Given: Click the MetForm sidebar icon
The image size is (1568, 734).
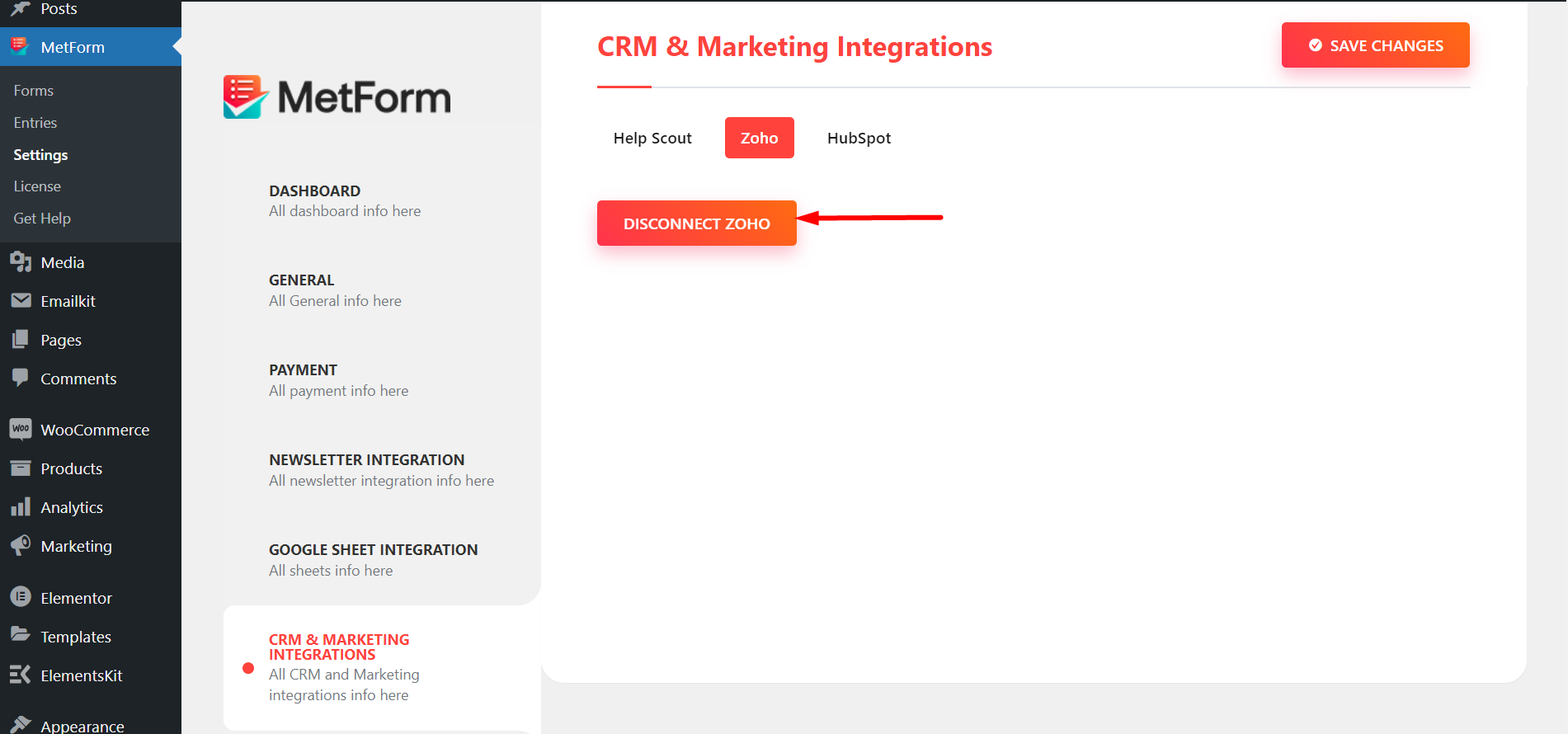Looking at the screenshot, I should 21,47.
